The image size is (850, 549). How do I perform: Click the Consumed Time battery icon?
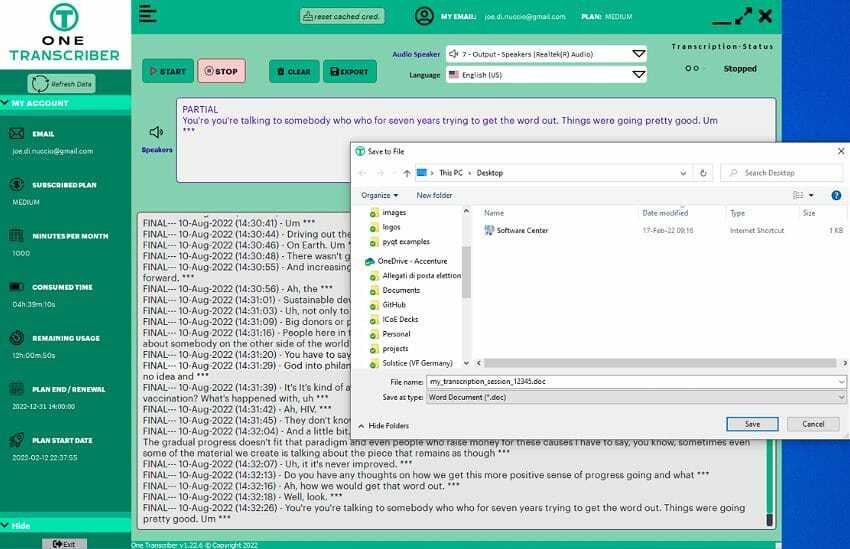pos(16,286)
